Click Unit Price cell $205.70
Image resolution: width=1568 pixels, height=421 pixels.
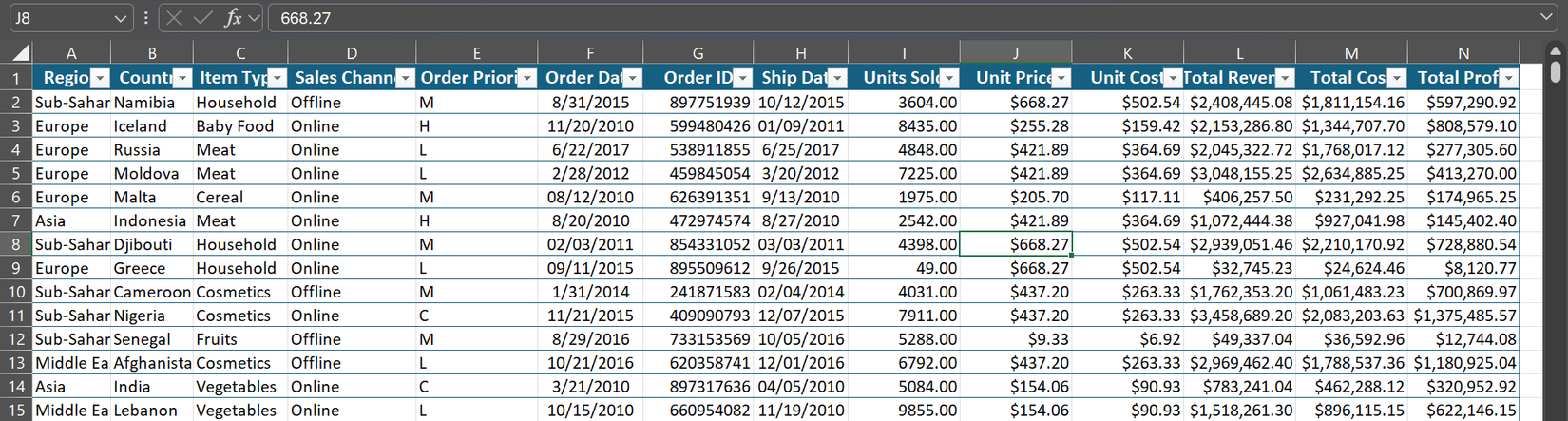(1016, 197)
